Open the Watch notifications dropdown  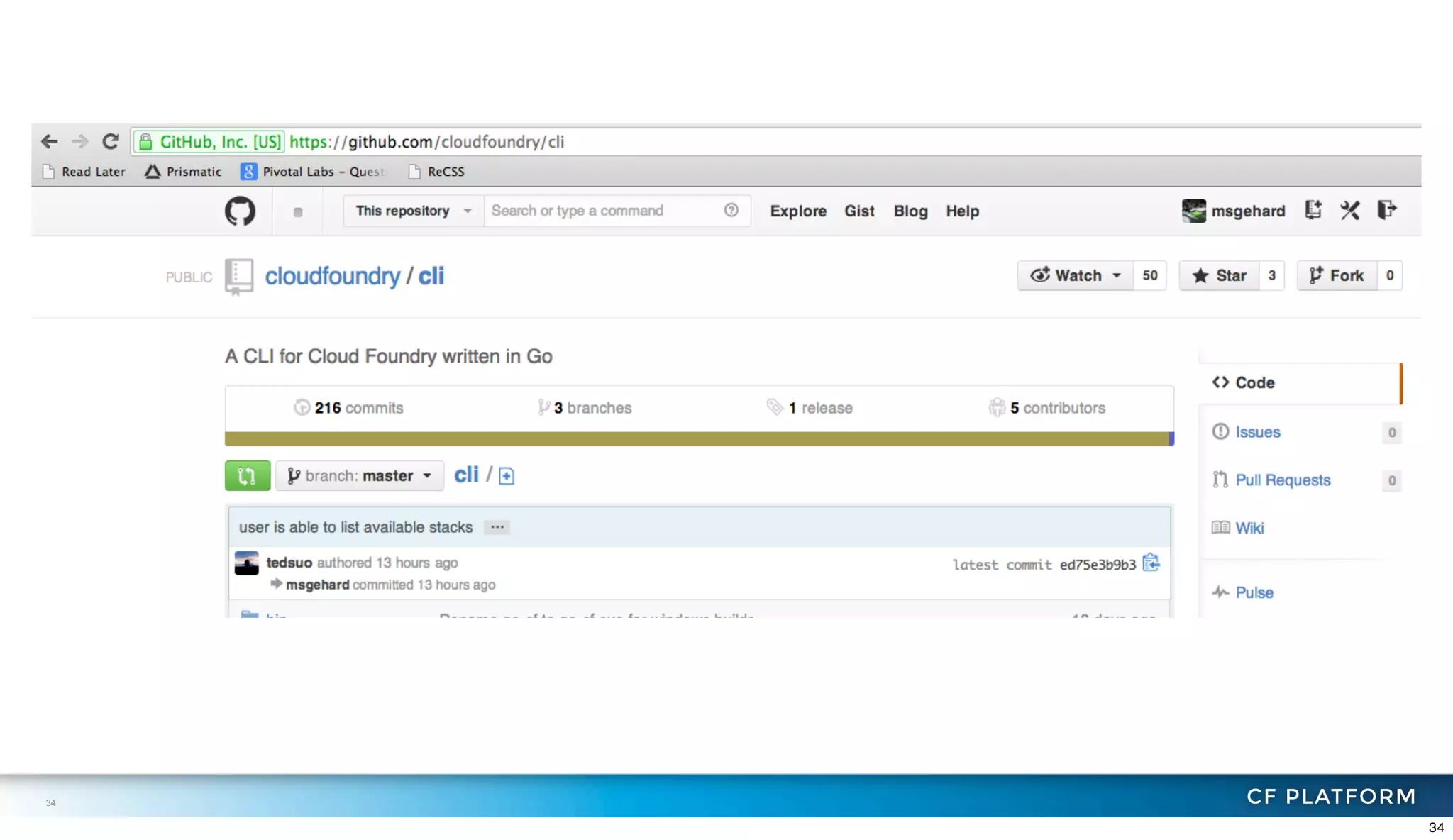tap(1076, 275)
